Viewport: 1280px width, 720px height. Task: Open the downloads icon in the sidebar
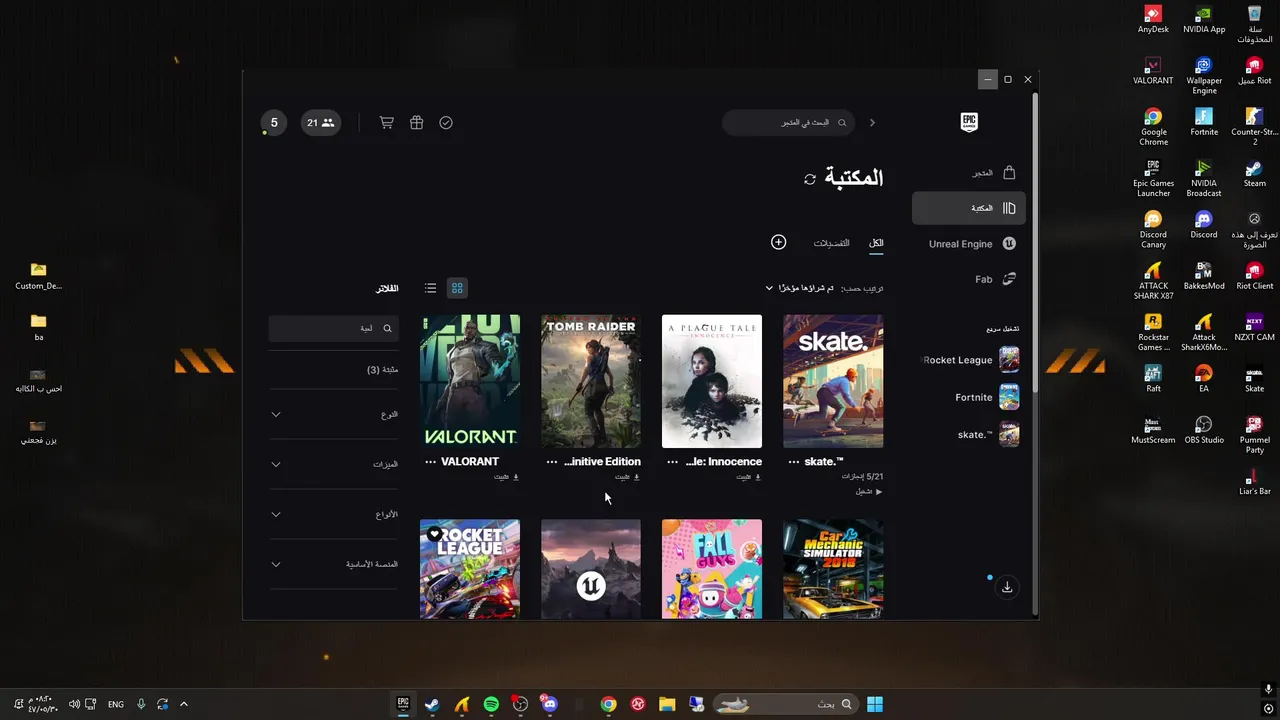tap(1007, 587)
